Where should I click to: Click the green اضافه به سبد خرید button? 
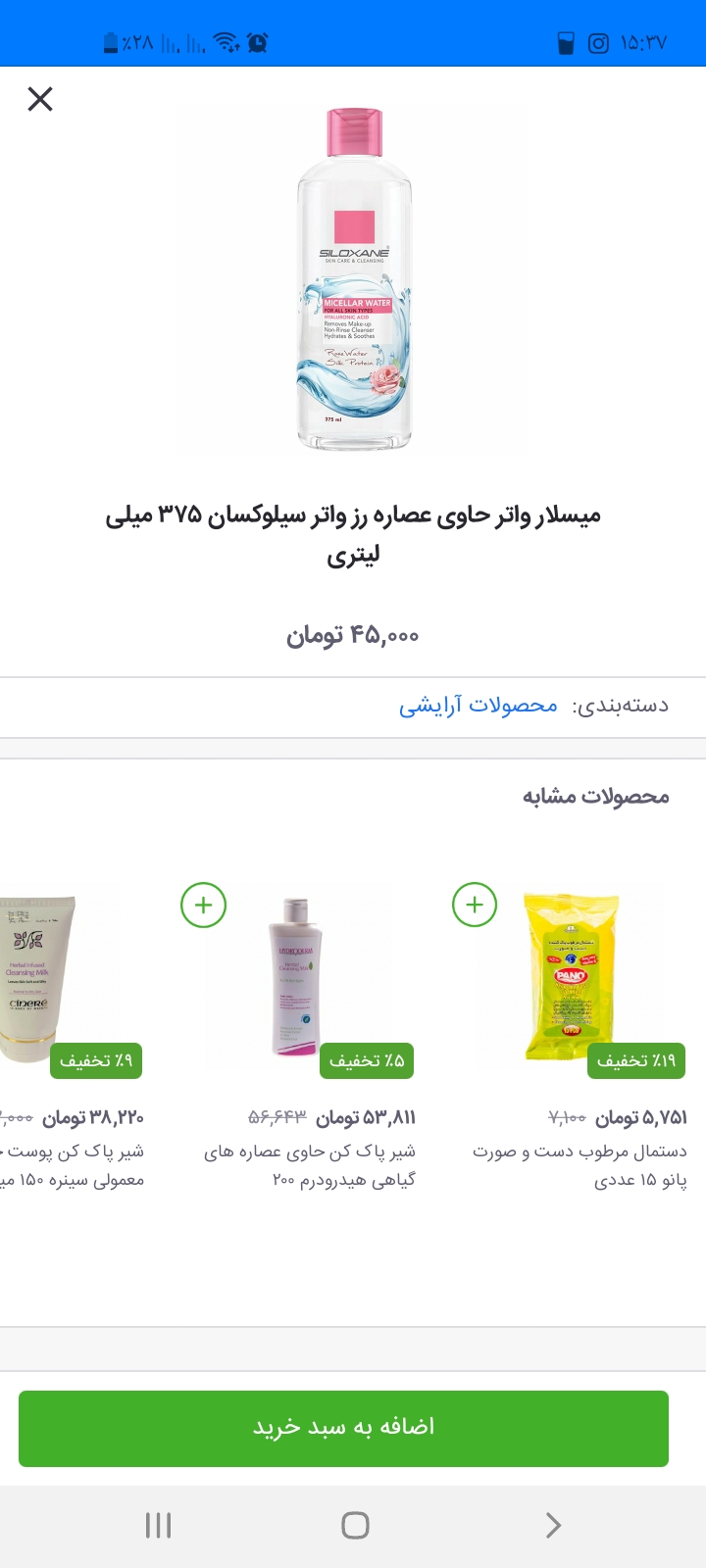coord(343,1429)
